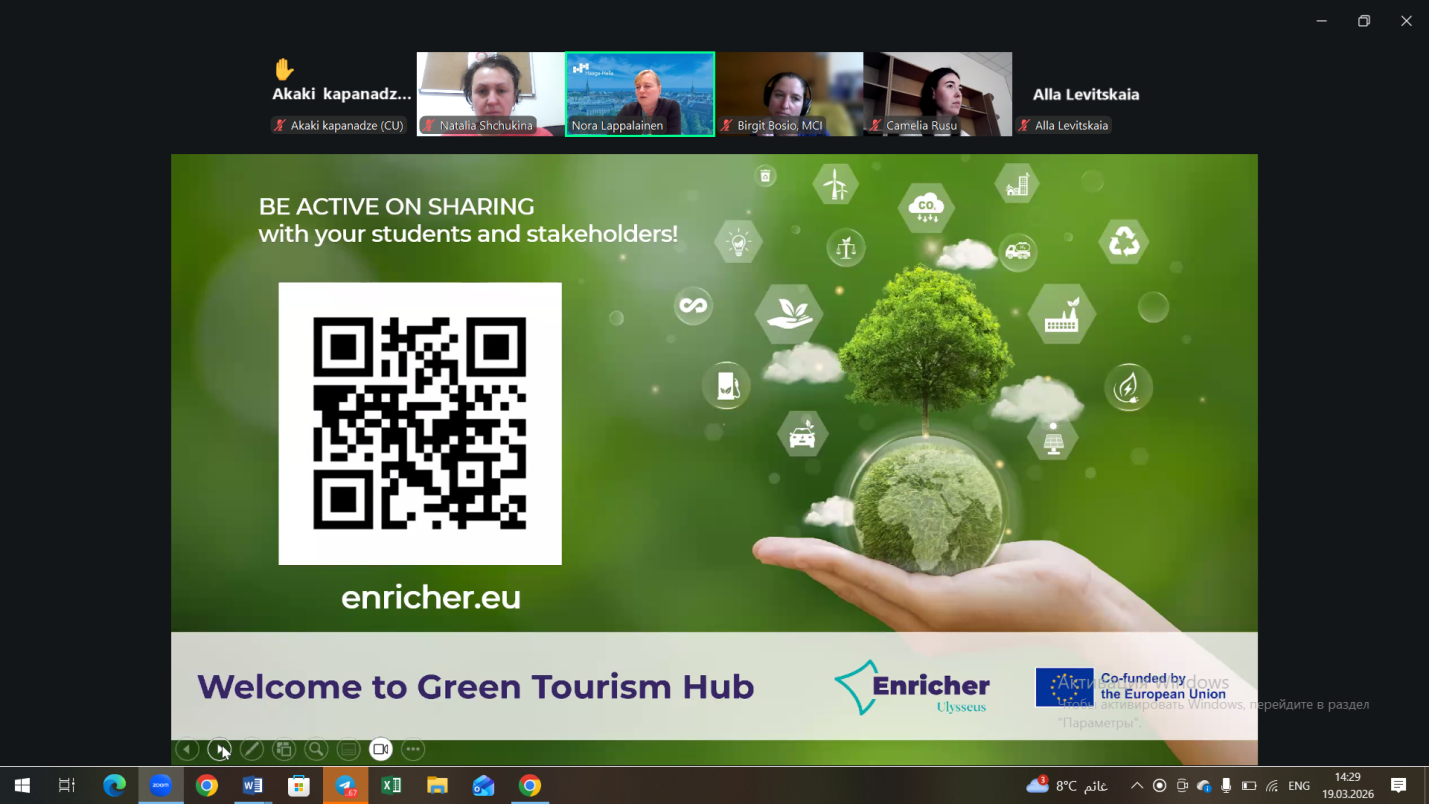The width and height of the screenshot is (1429, 804).
Task: Click Birgit Bosio's participant video
Action: pyautogui.click(x=789, y=93)
